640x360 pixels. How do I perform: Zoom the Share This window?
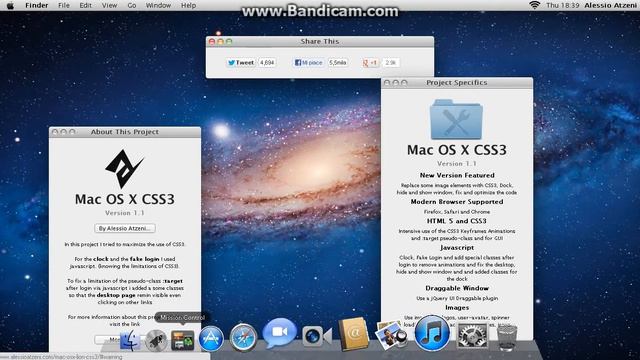click(229, 42)
